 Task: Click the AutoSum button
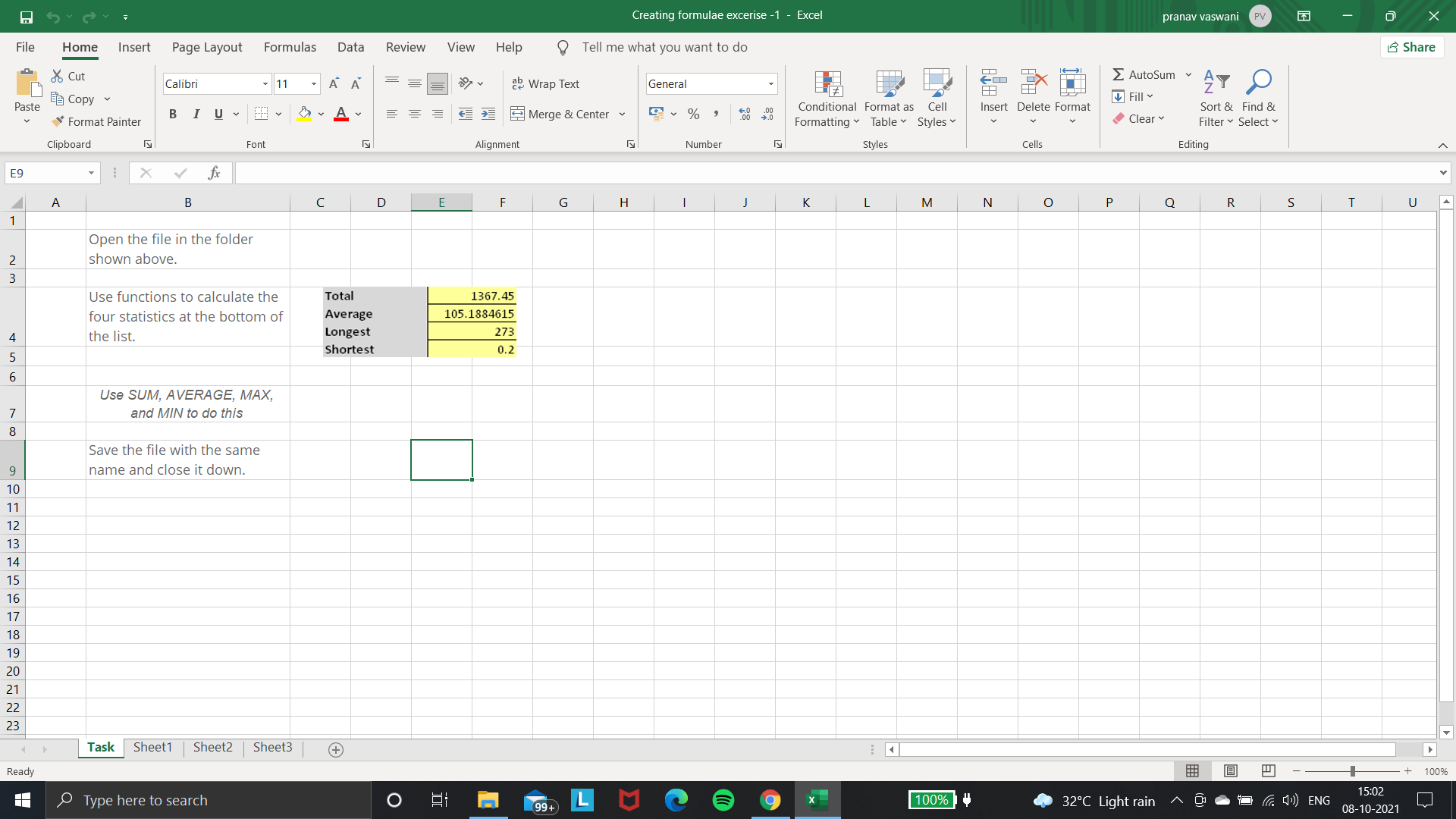[1144, 74]
